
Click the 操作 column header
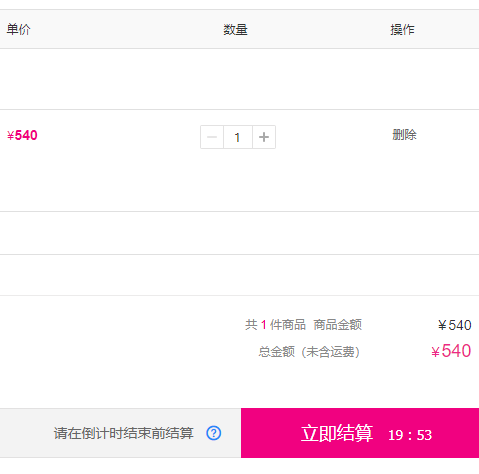(402, 30)
